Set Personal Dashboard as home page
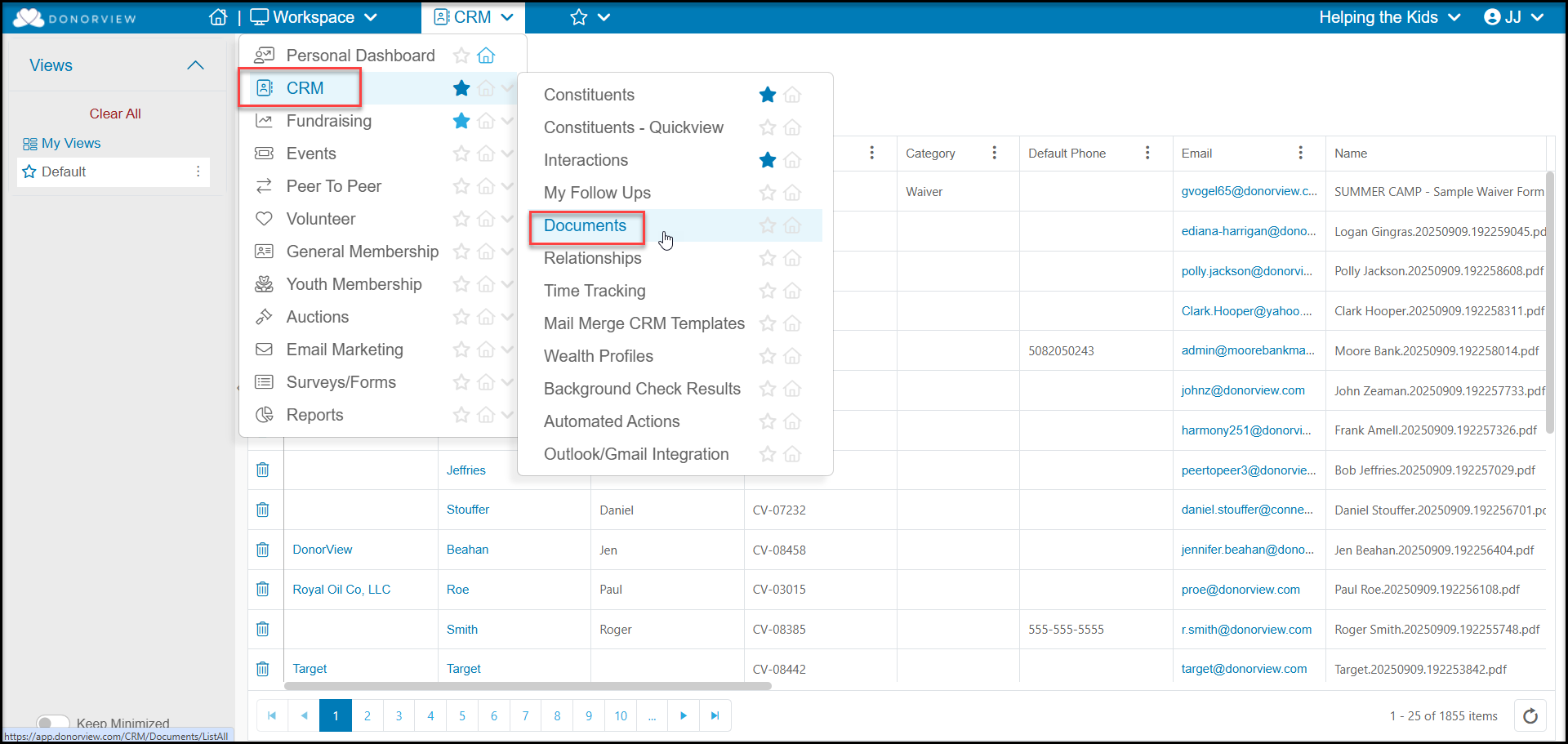The image size is (1568, 744). coord(486,56)
